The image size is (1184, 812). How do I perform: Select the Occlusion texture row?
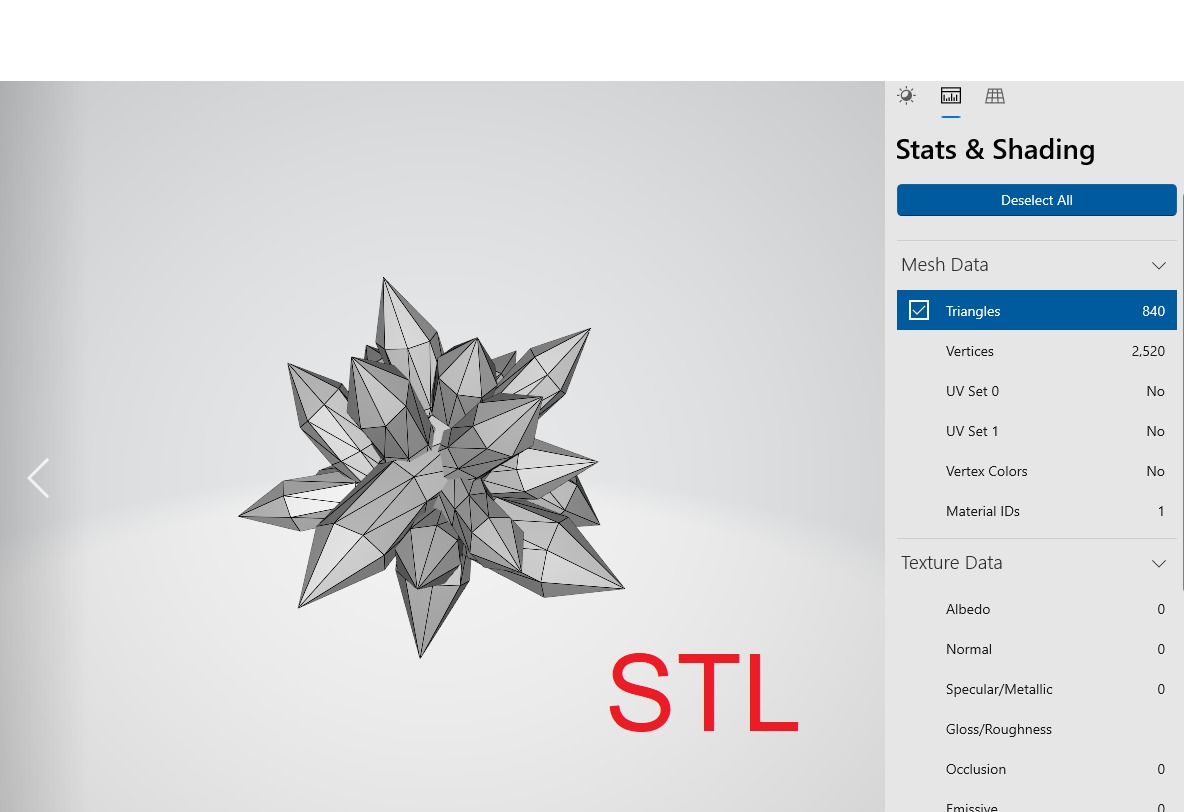click(1036, 770)
